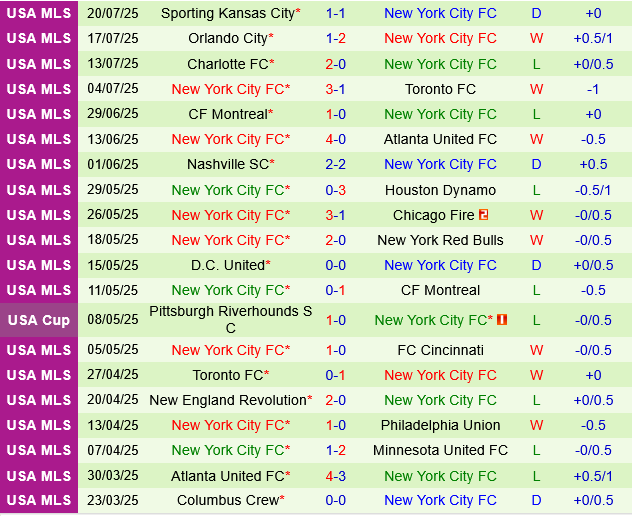The image size is (632, 516).
Task: Open the D.C. United team link
Action: coord(229,265)
